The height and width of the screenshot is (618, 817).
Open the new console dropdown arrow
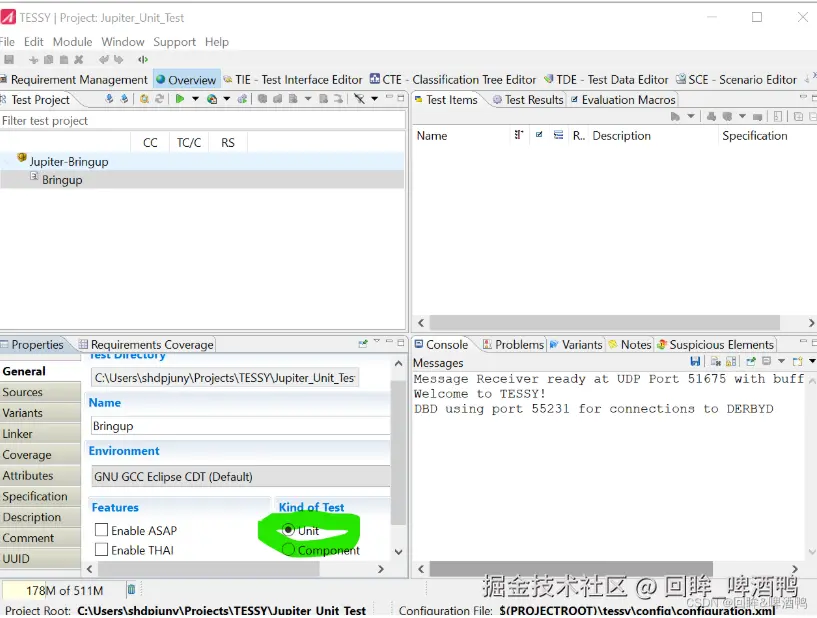(812, 361)
